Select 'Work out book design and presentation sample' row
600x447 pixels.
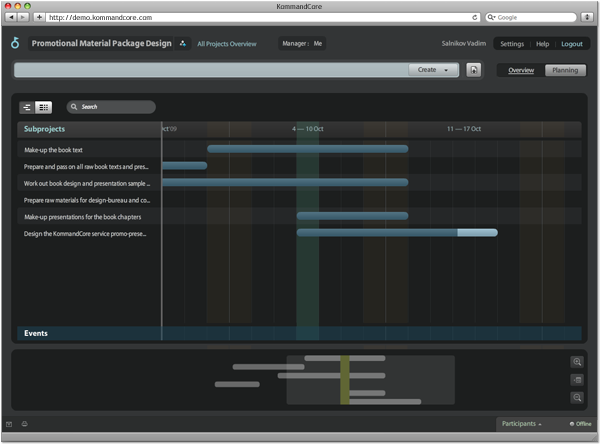[86, 184]
